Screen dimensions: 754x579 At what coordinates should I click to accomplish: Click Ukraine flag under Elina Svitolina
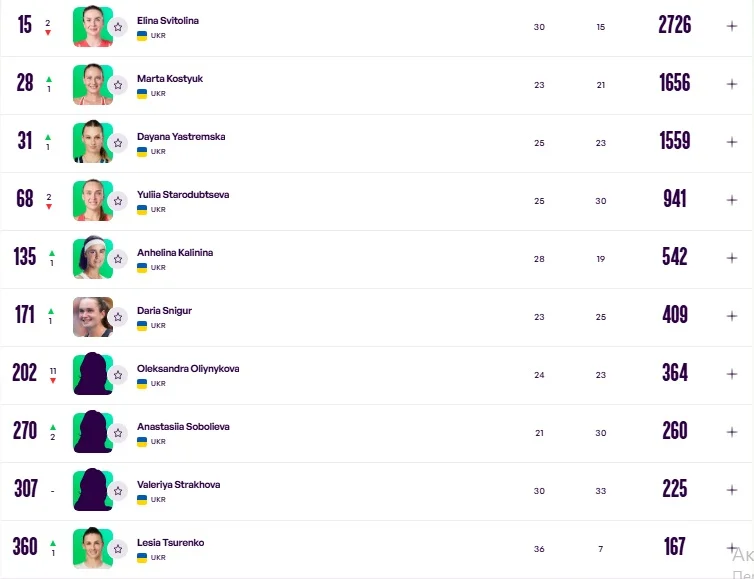tap(142, 36)
